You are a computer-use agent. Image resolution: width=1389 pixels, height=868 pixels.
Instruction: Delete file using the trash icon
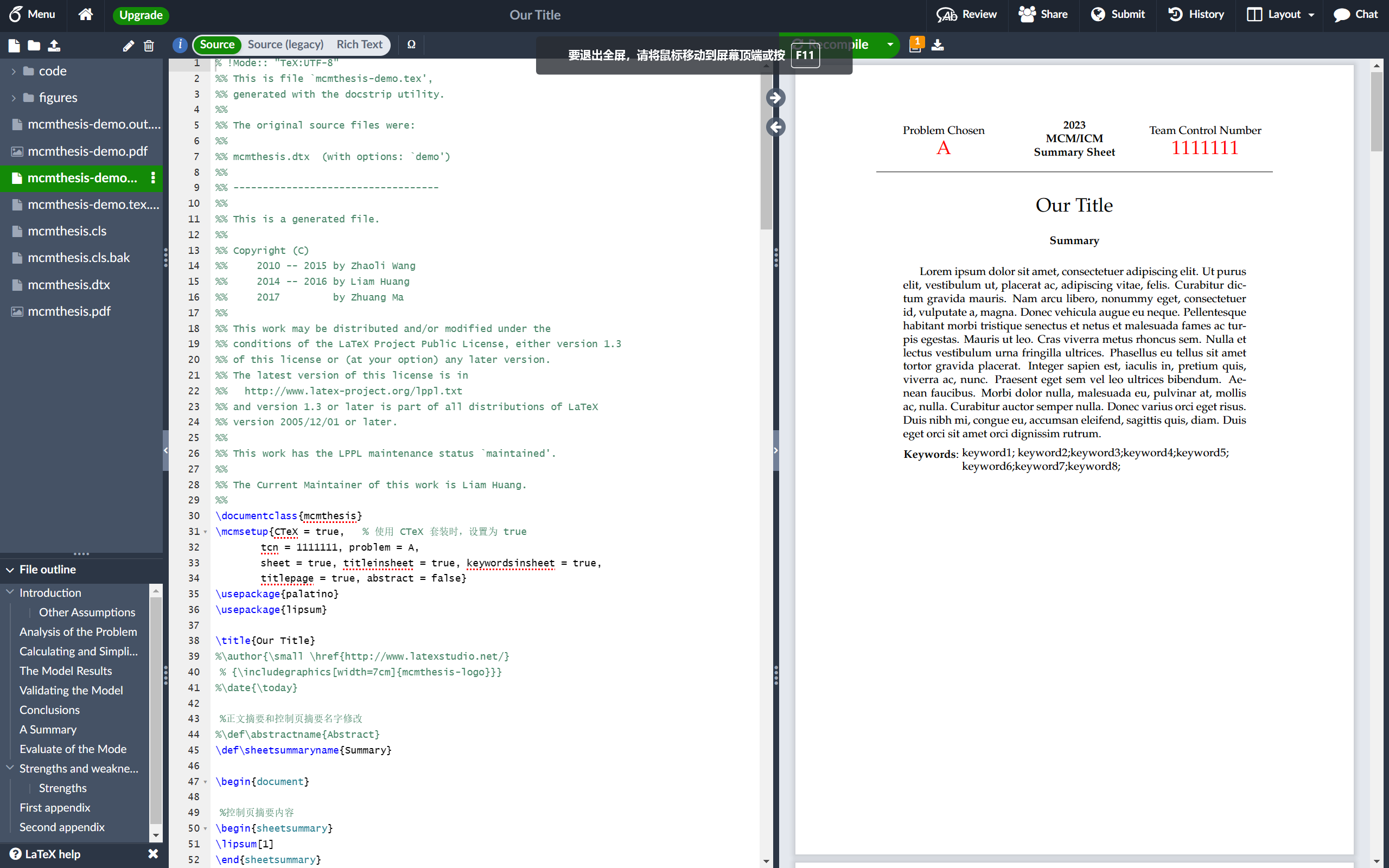click(149, 46)
